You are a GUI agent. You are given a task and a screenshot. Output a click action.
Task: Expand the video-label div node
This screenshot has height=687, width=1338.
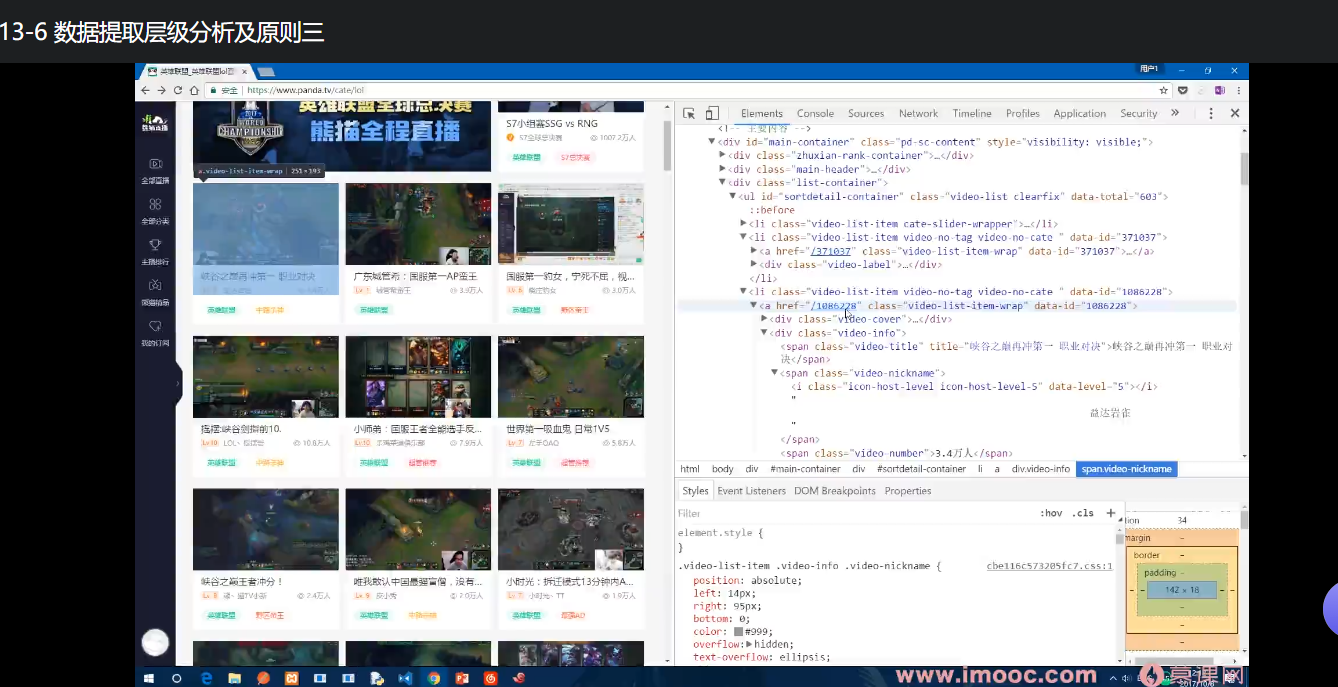coord(754,265)
